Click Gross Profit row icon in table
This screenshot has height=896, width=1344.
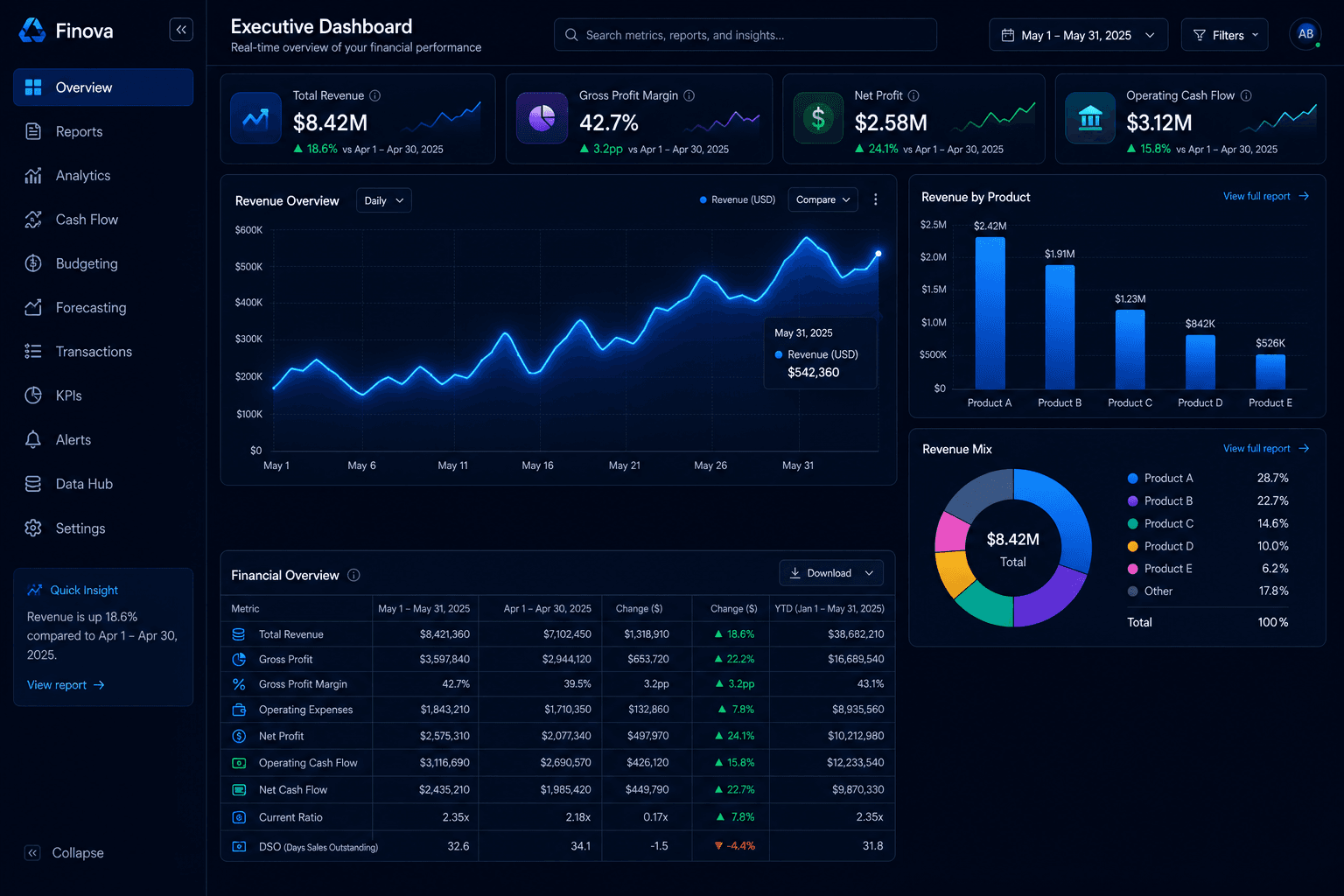click(x=239, y=659)
